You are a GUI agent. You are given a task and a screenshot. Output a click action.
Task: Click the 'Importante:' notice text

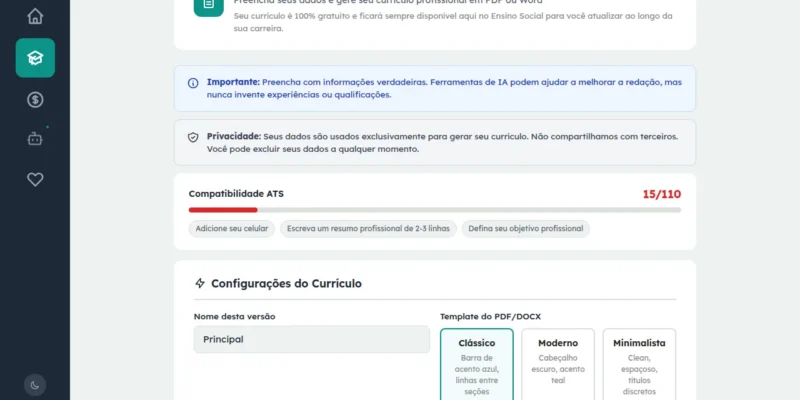(x=233, y=82)
